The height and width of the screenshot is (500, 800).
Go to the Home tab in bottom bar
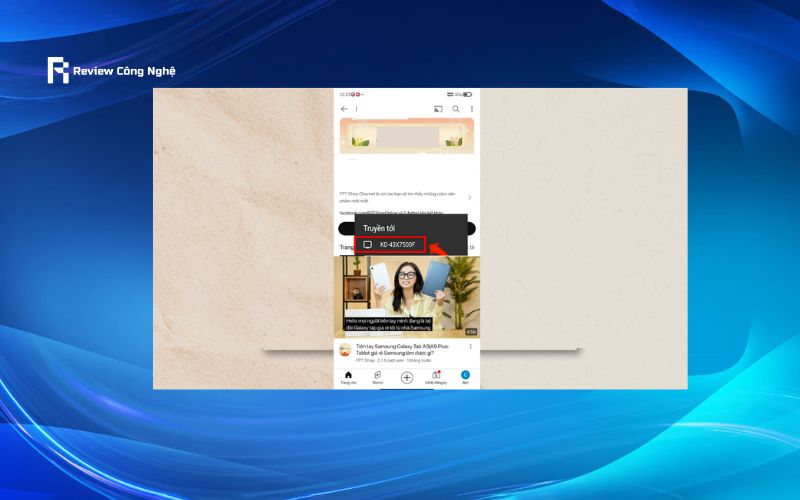click(x=348, y=378)
